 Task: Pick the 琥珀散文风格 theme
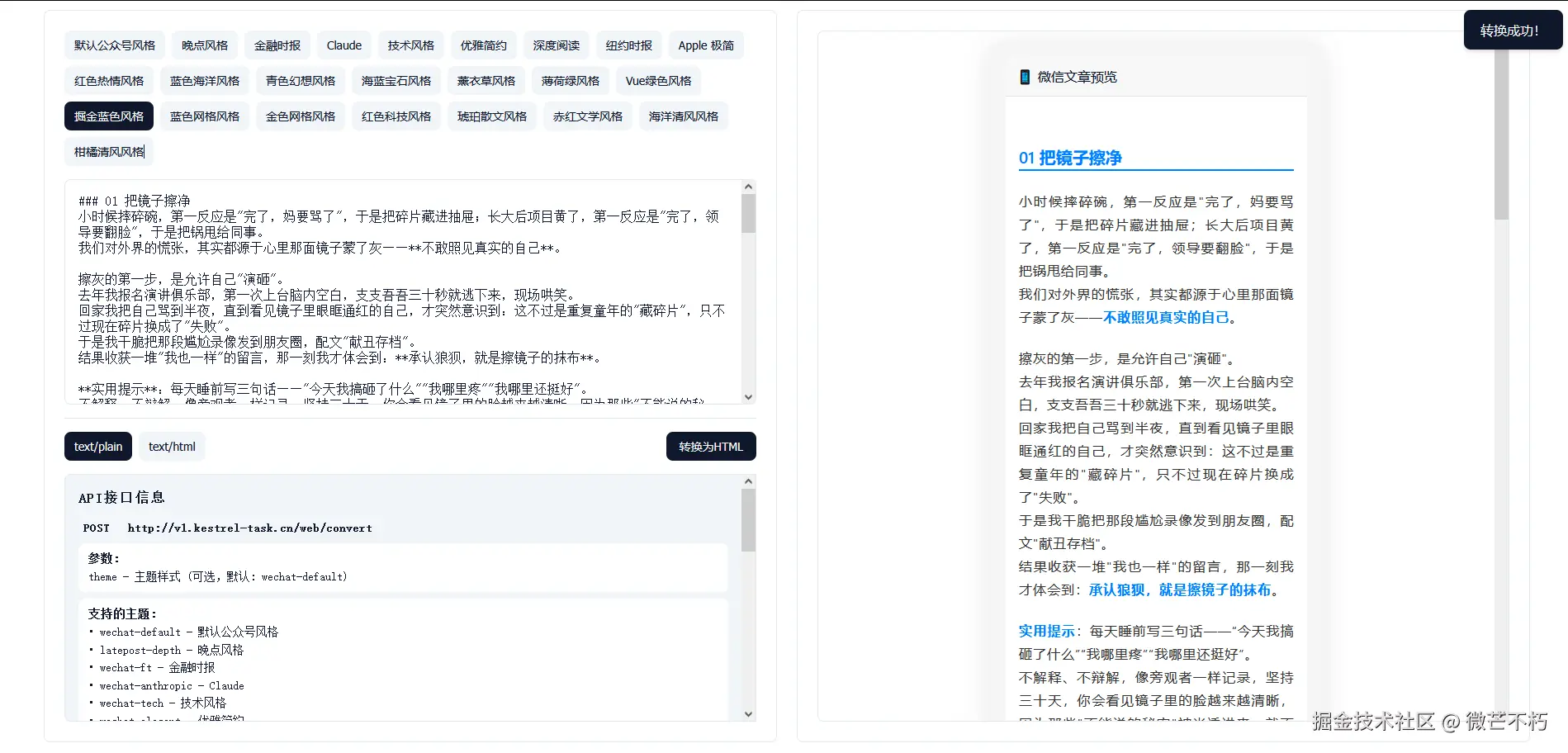coord(492,116)
